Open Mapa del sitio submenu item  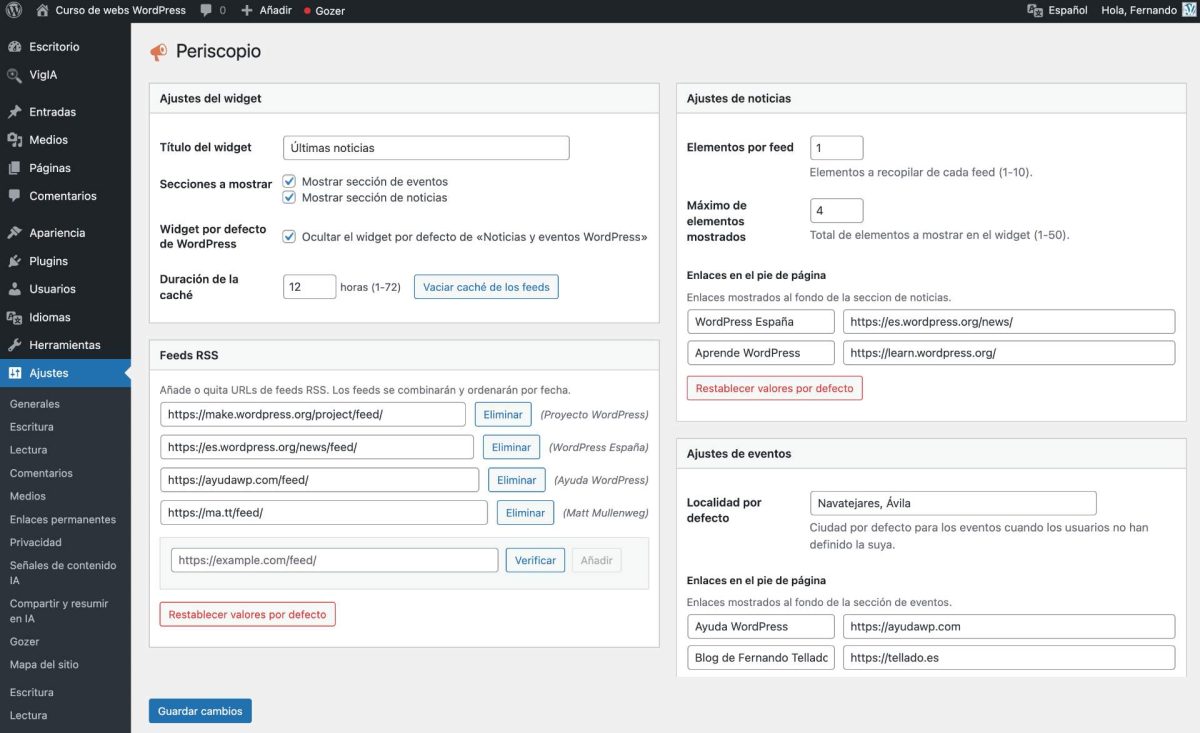[44, 664]
